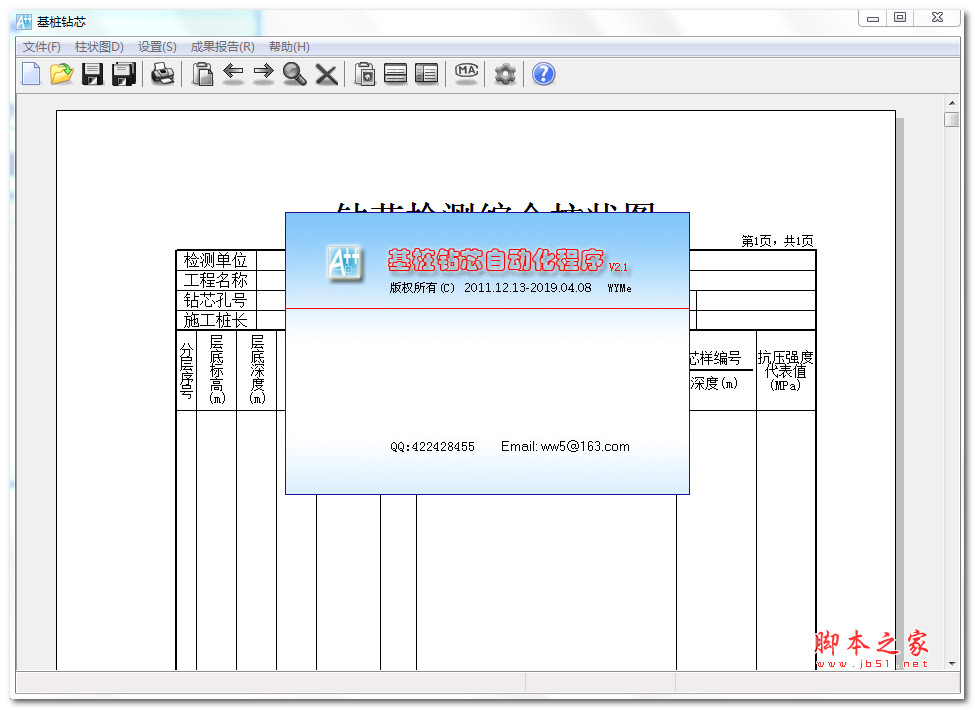
Task: Click the horizontal rows table icon
Action: (395, 74)
